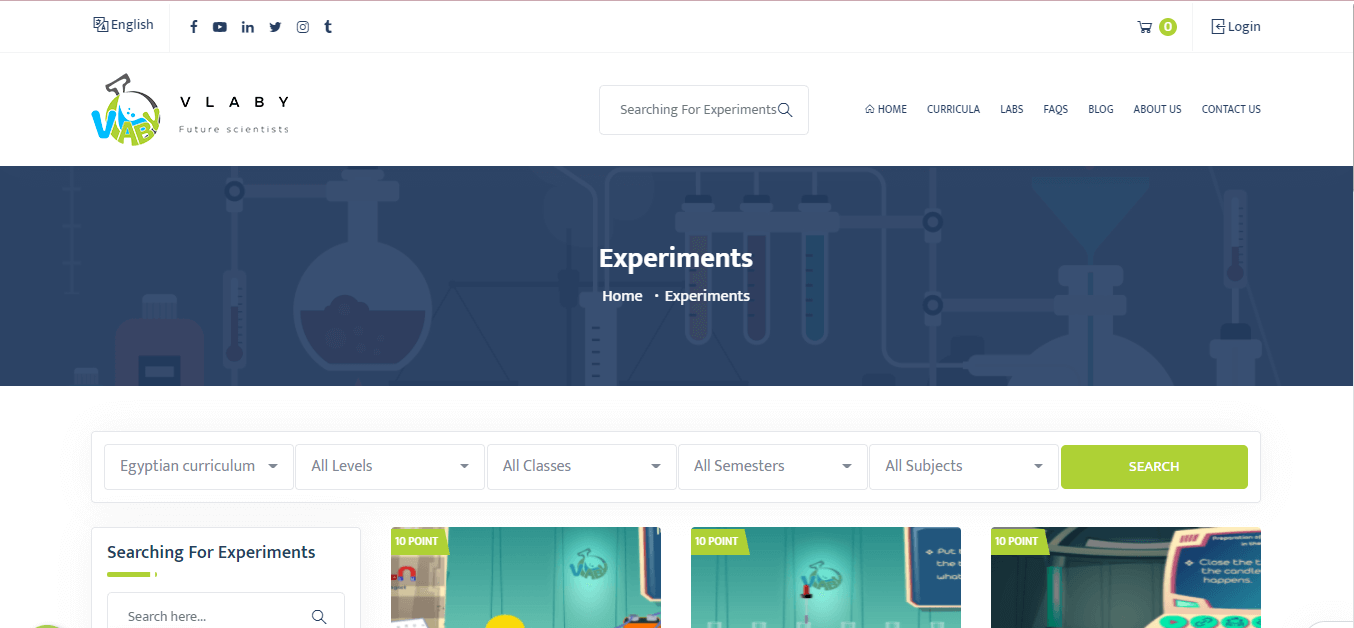Open the Facebook social icon
The height and width of the screenshot is (628, 1354).
tap(194, 27)
